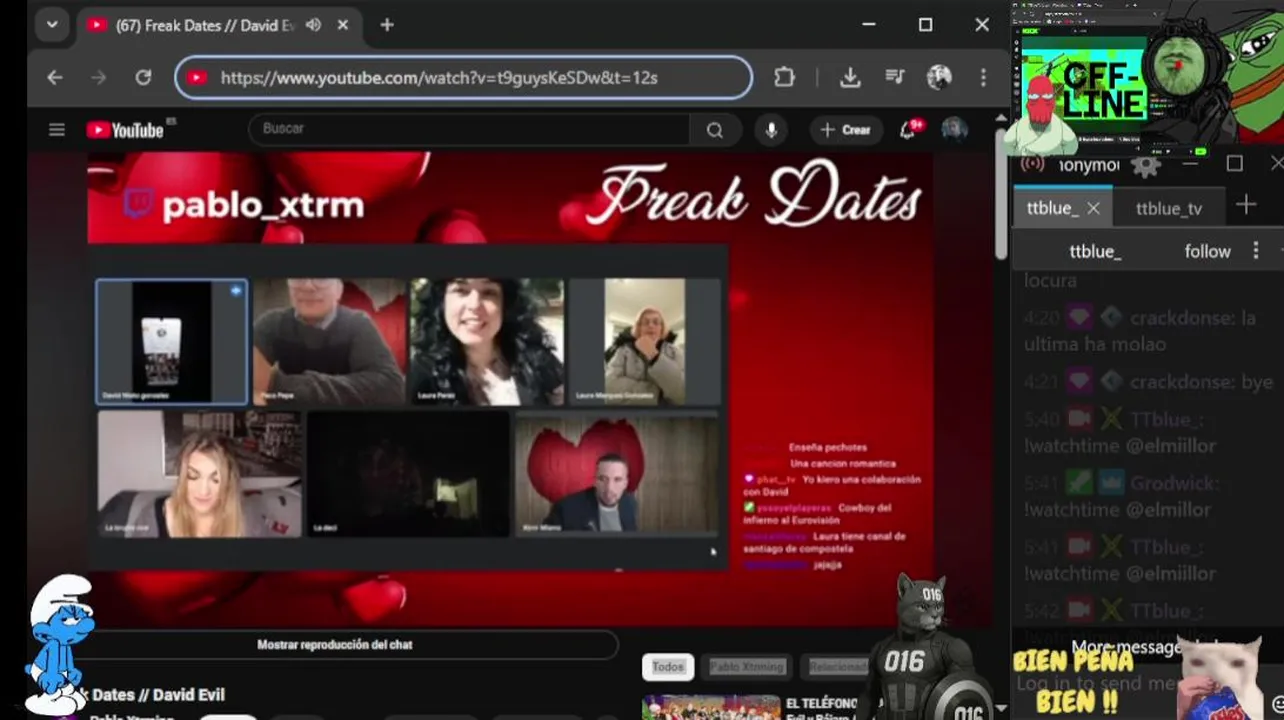Image resolution: width=1284 pixels, height=720 pixels.
Task: Open the browser media controls icon
Action: point(894,78)
